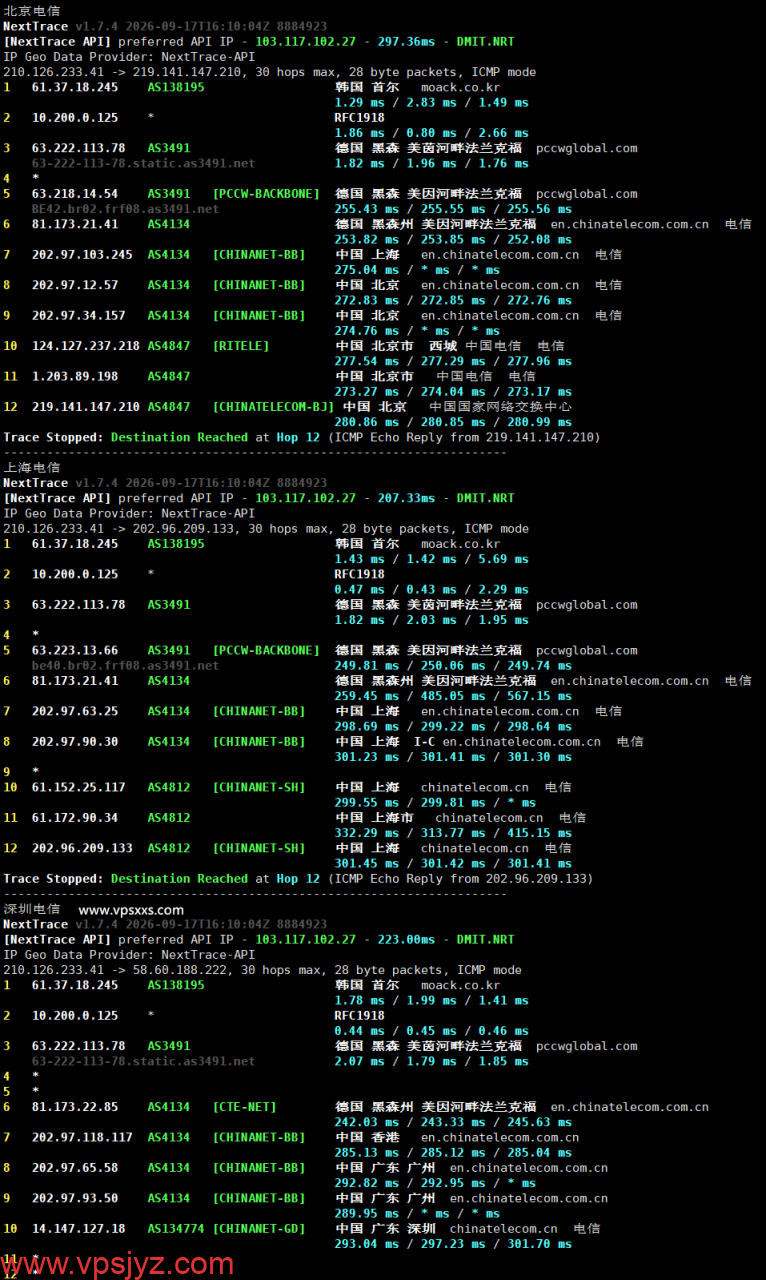
Task: Select hop IP 202.97.34.157
Action: 79,315
